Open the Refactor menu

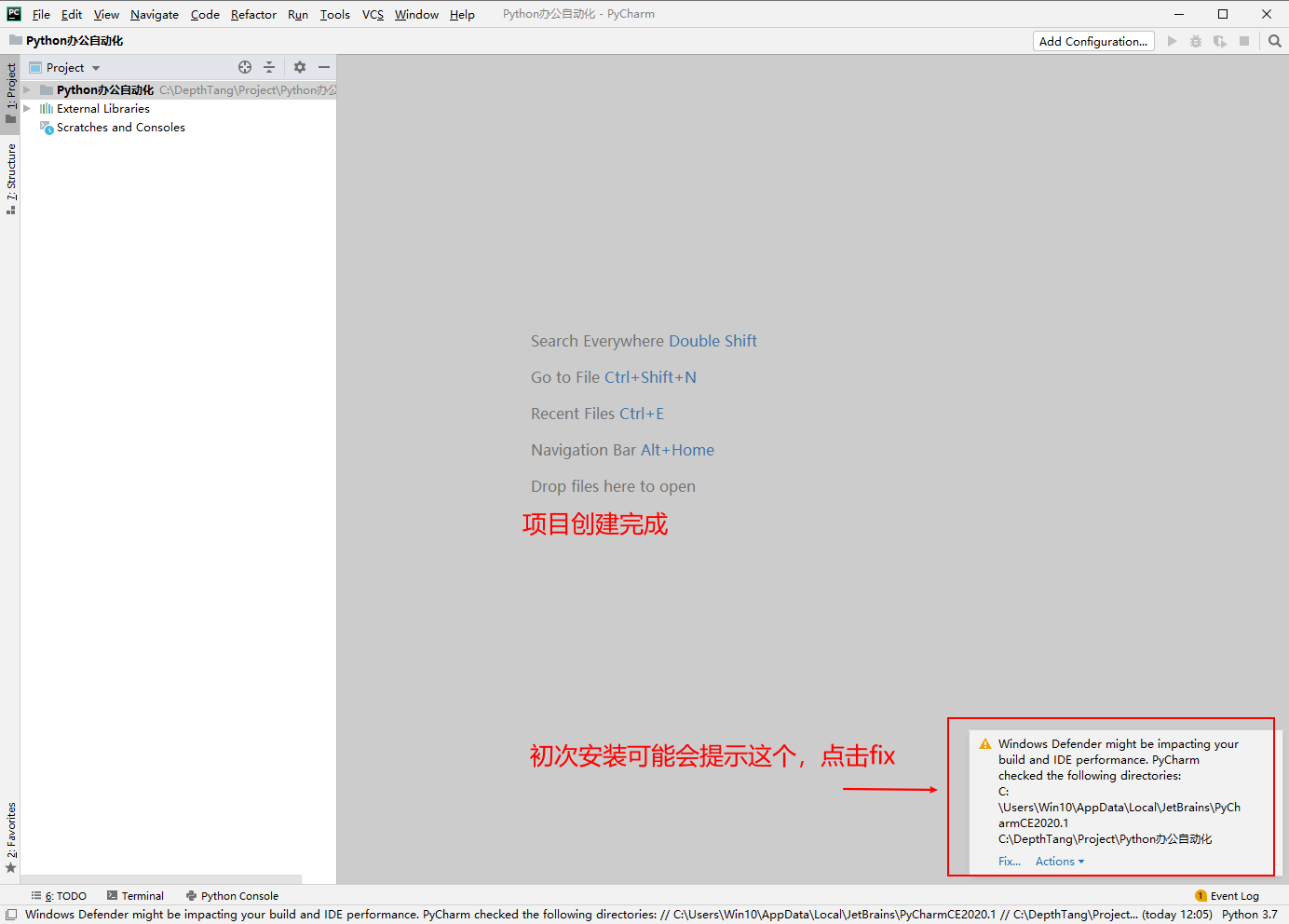(253, 14)
